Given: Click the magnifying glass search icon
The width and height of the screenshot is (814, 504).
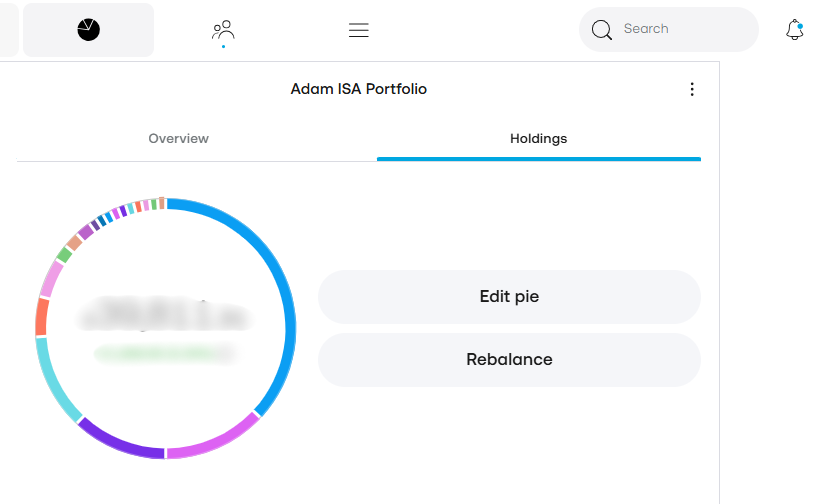Looking at the screenshot, I should click(601, 30).
